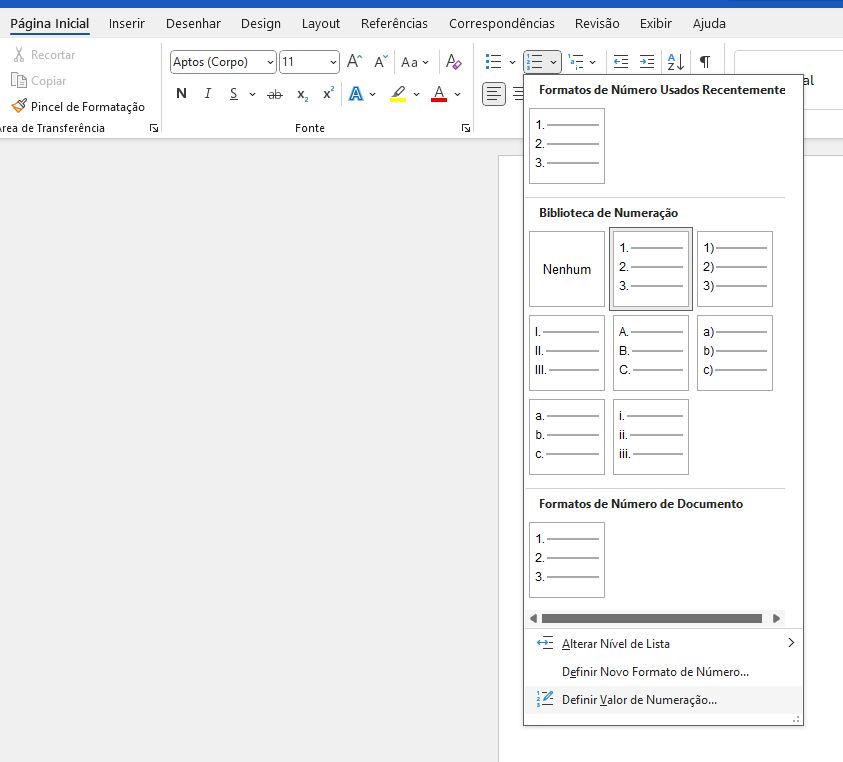Toggle bold with the N button
The image size is (843, 762).
click(x=182, y=94)
